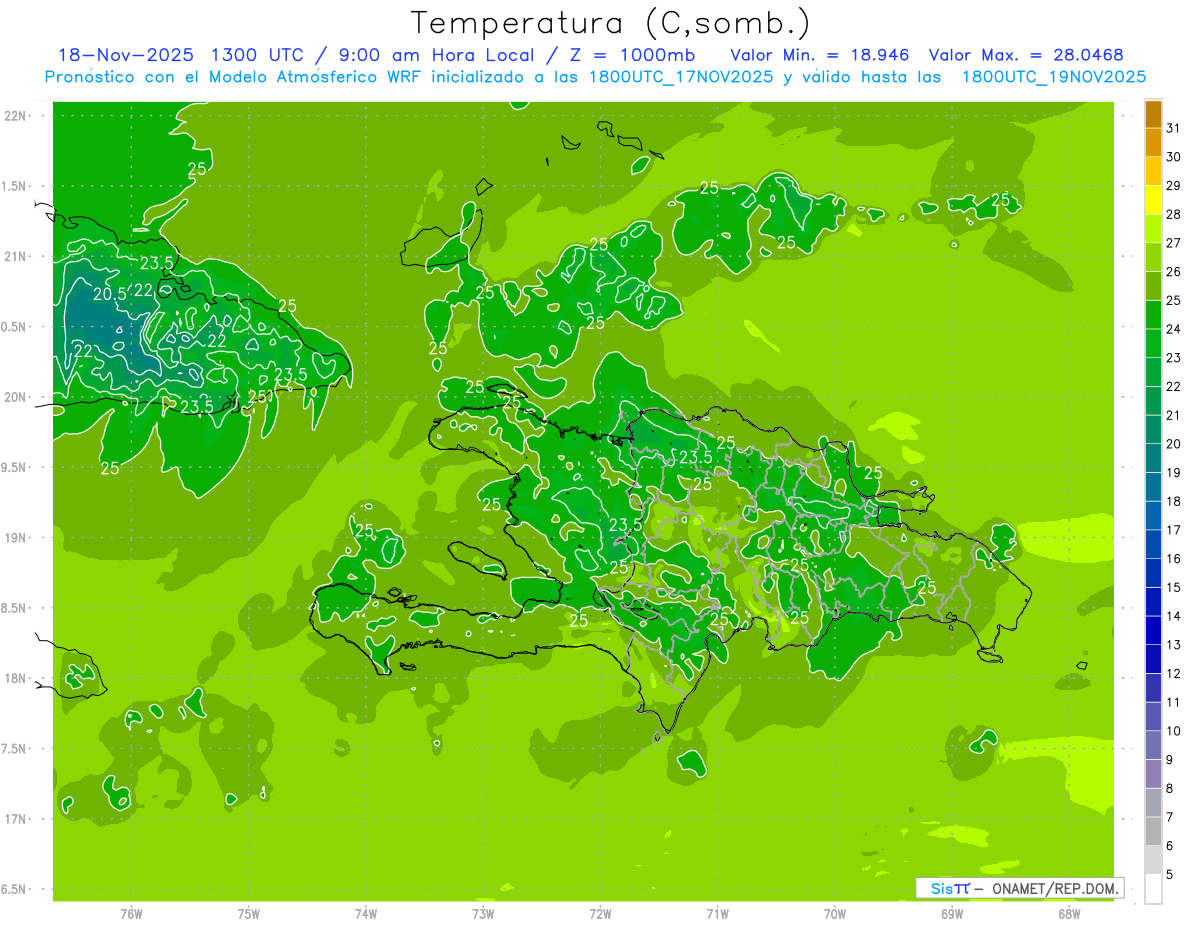
Task: Click the "70W" longitude axis label
Action: click(835, 914)
